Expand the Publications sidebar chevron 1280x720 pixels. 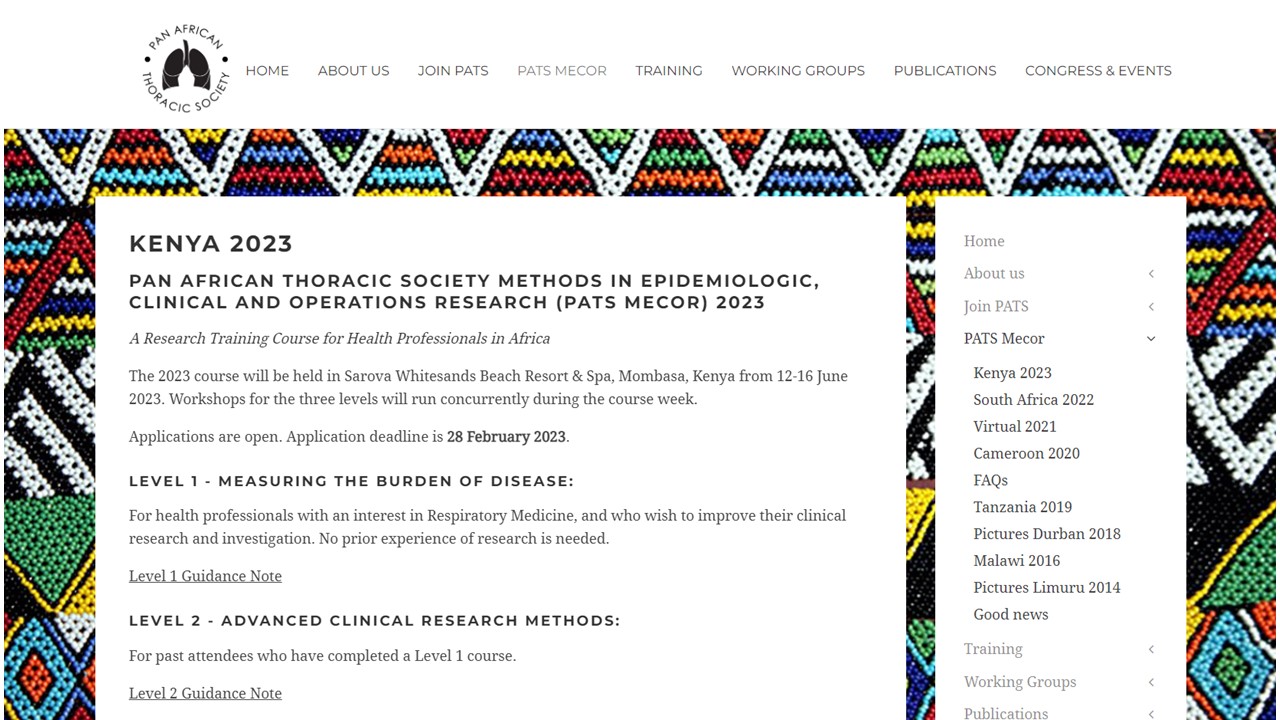click(1151, 714)
